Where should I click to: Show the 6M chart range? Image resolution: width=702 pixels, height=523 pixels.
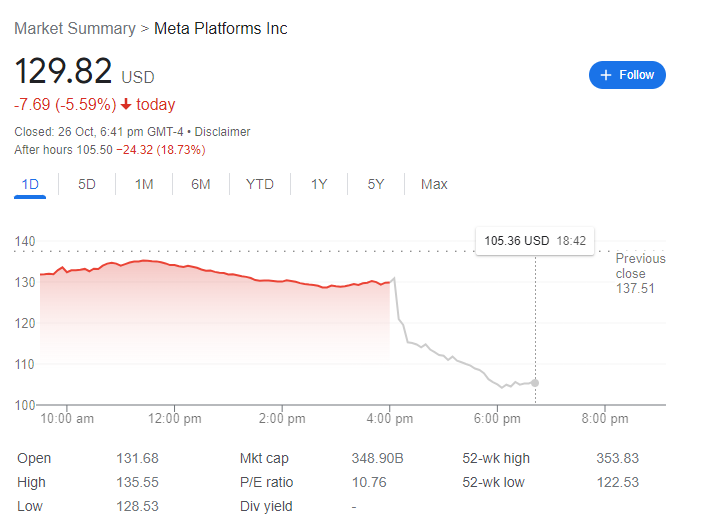pos(201,184)
